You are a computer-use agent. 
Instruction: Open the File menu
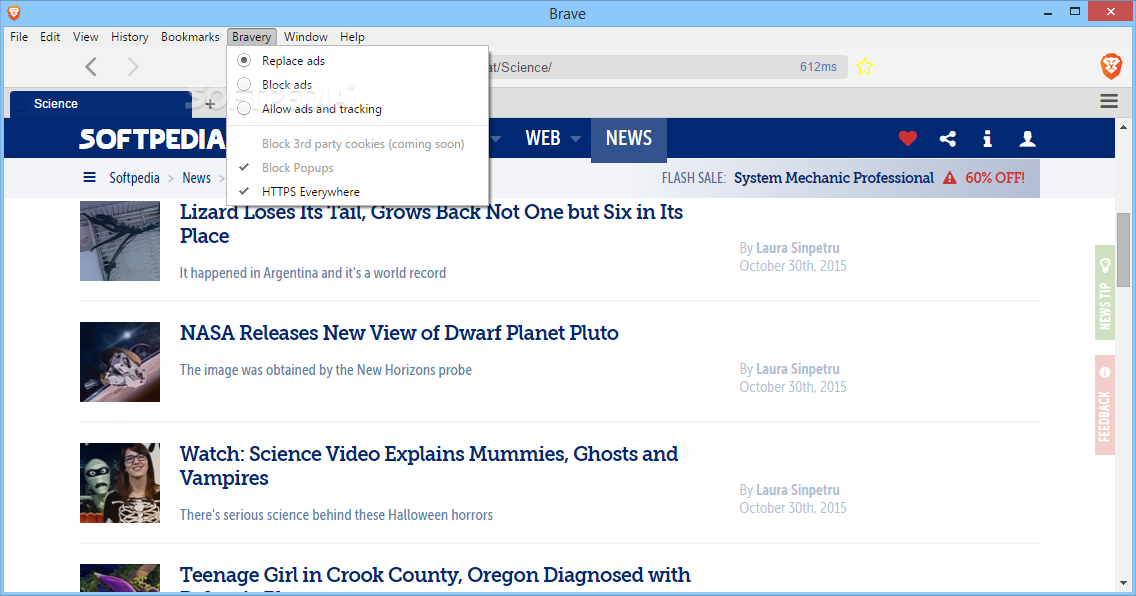coord(19,37)
